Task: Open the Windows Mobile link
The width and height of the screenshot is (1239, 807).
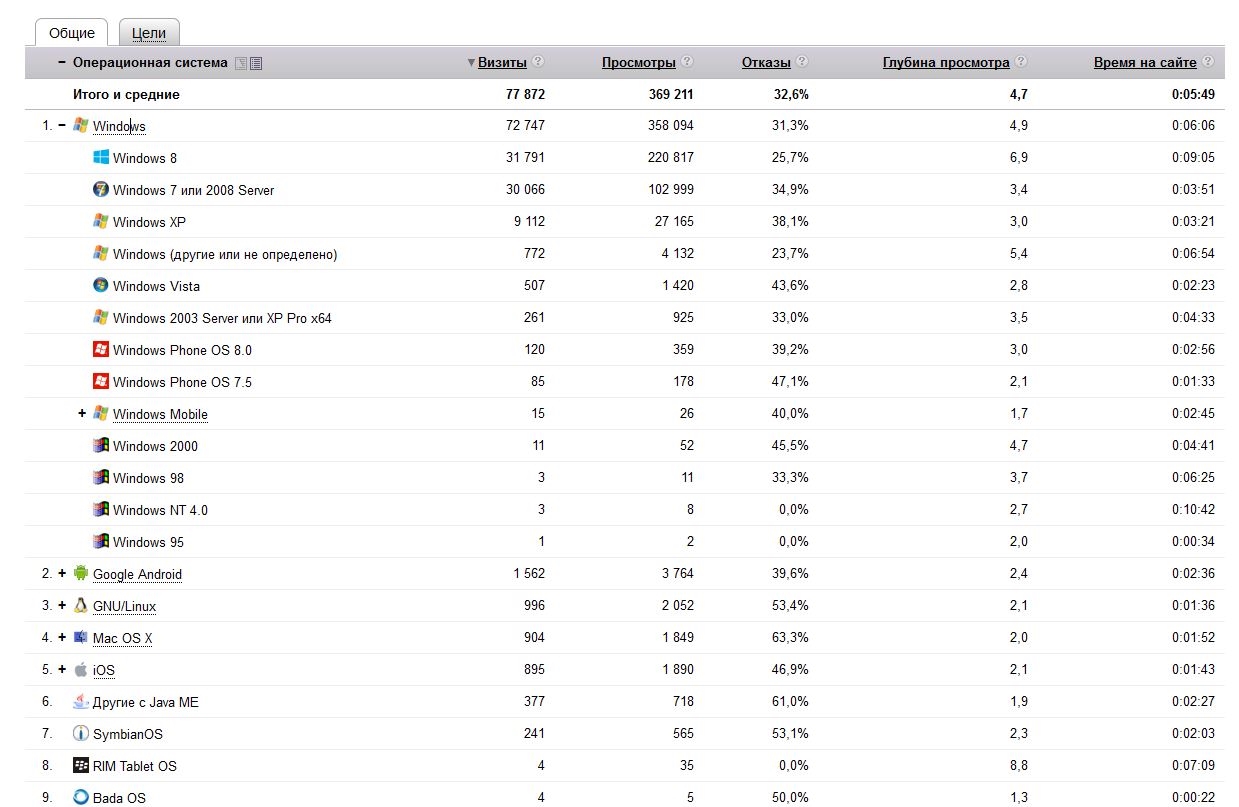Action: click(x=160, y=414)
